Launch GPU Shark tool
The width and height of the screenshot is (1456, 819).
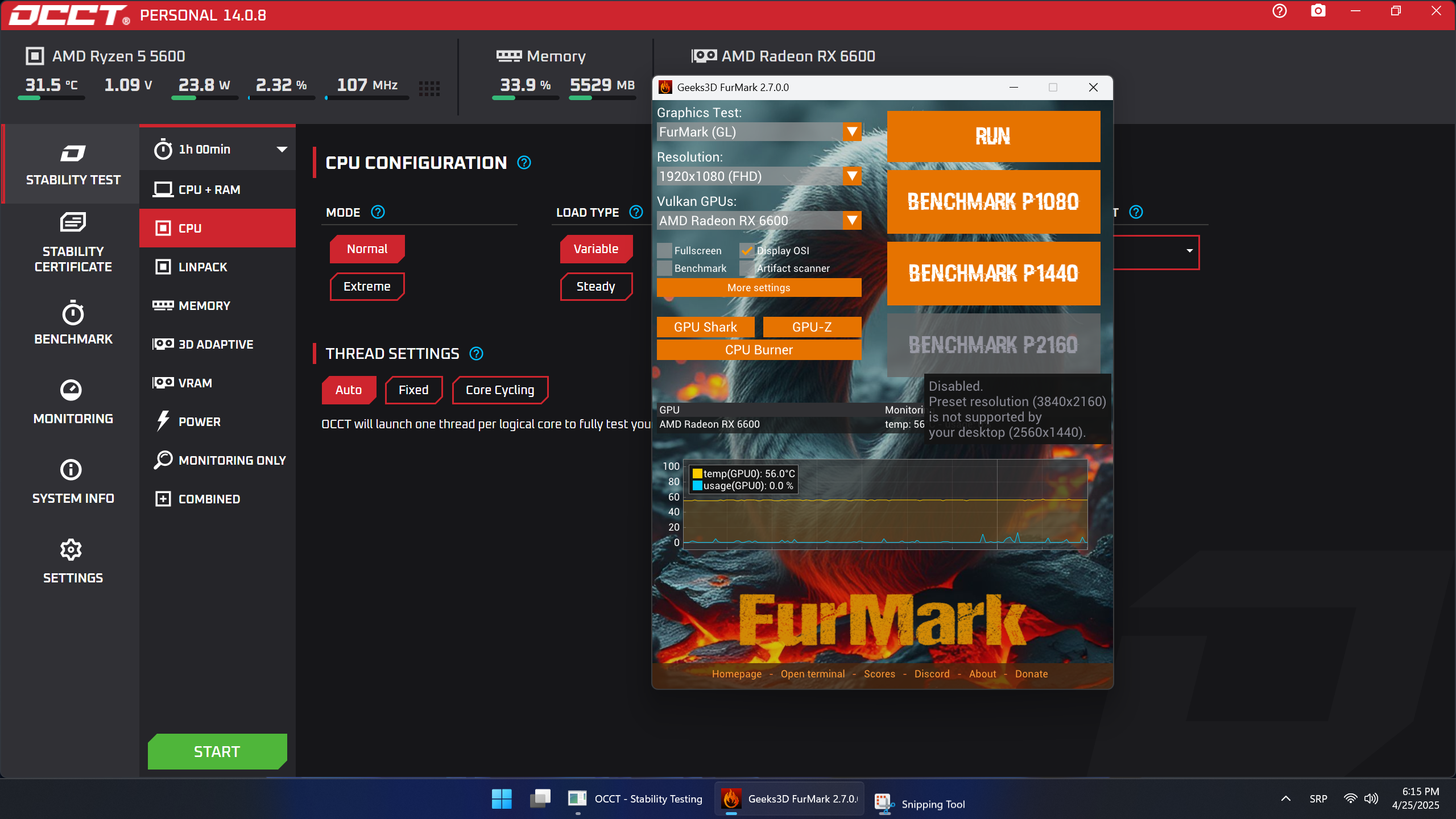[x=706, y=327]
